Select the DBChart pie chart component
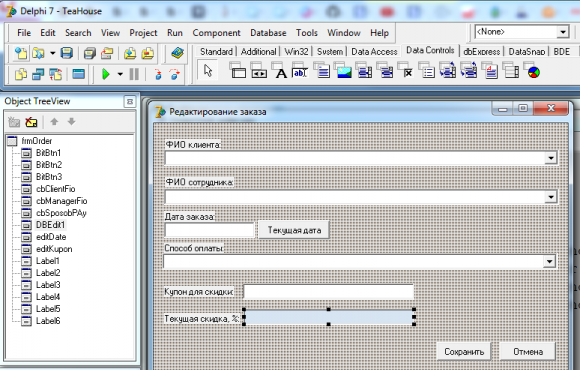Viewport: 580px width, 370px height. point(533,71)
